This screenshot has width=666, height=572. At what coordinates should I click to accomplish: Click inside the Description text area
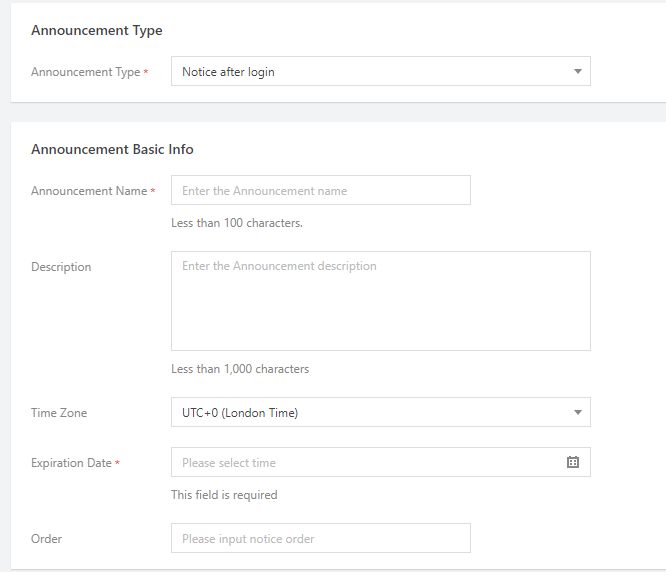pos(380,301)
